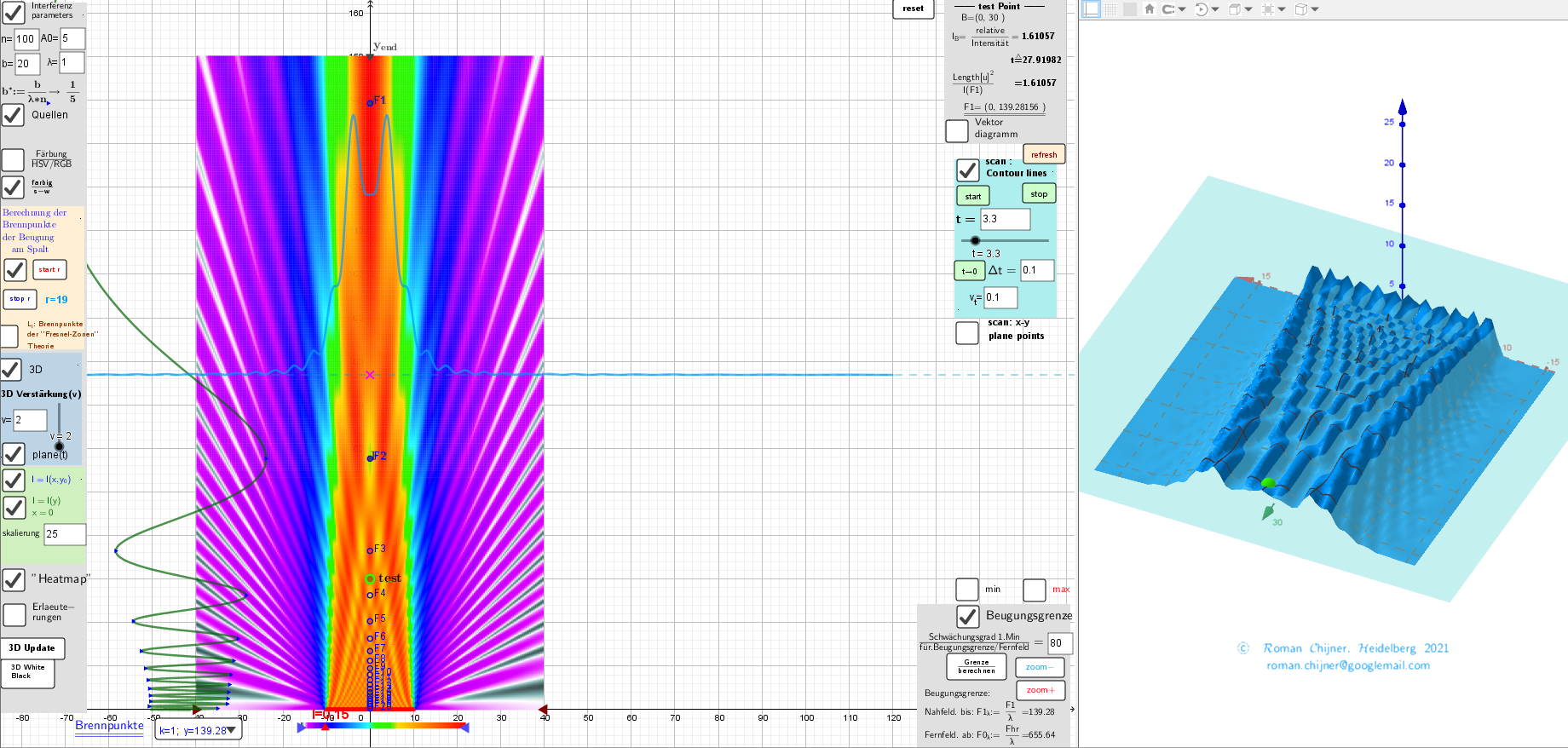Toggle axes display in the 3D view toolbar
The height and width of the screenshot is (748, 1568).
pos(1092,9)
